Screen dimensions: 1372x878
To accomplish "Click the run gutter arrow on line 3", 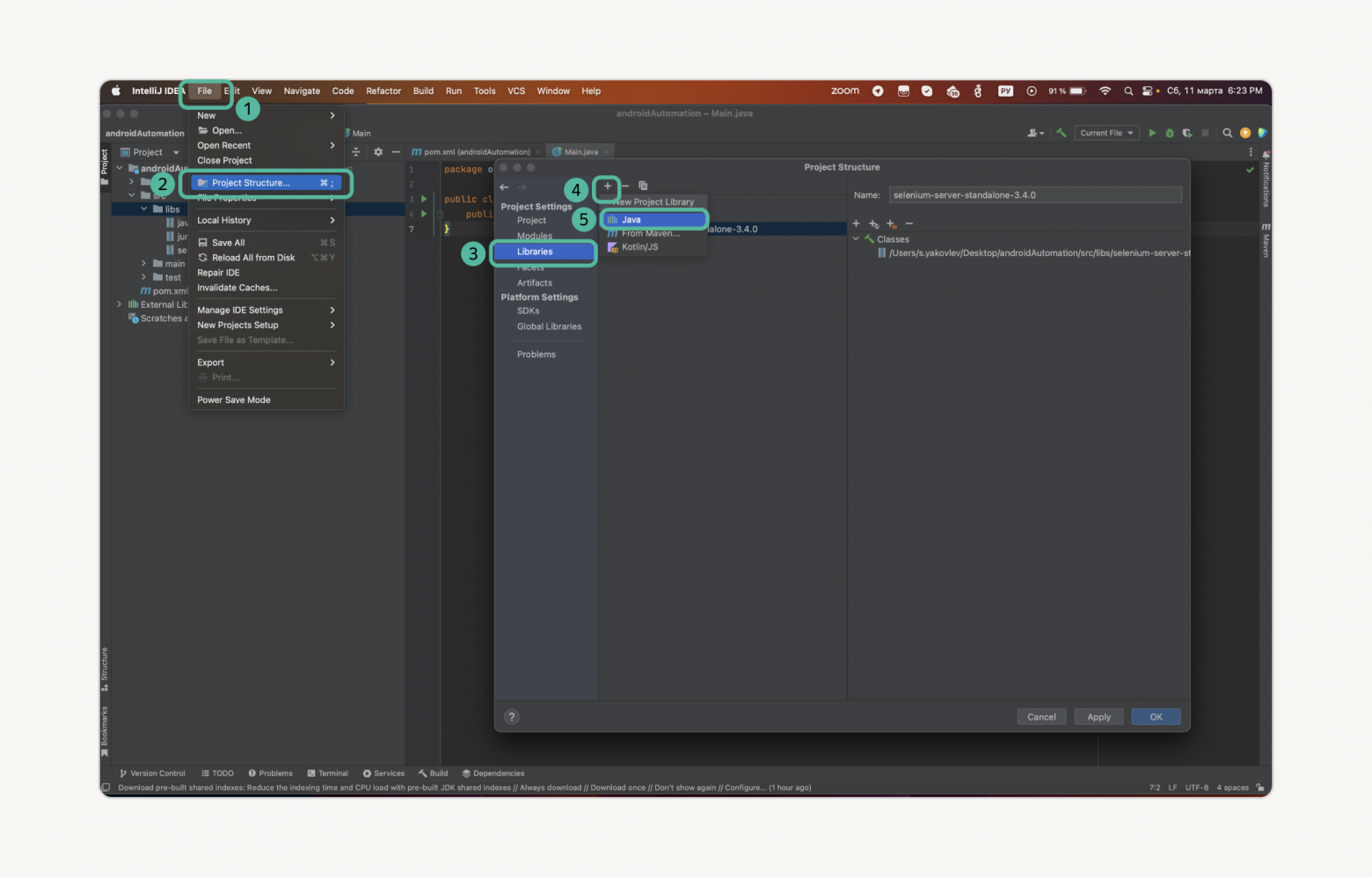I will [x=424, y=199].
